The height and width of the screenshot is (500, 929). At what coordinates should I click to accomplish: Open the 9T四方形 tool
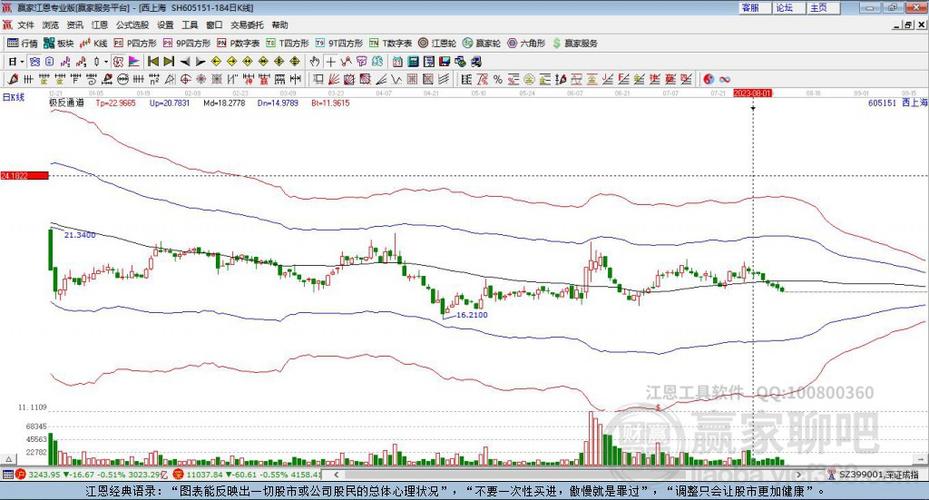pos(339,43)
